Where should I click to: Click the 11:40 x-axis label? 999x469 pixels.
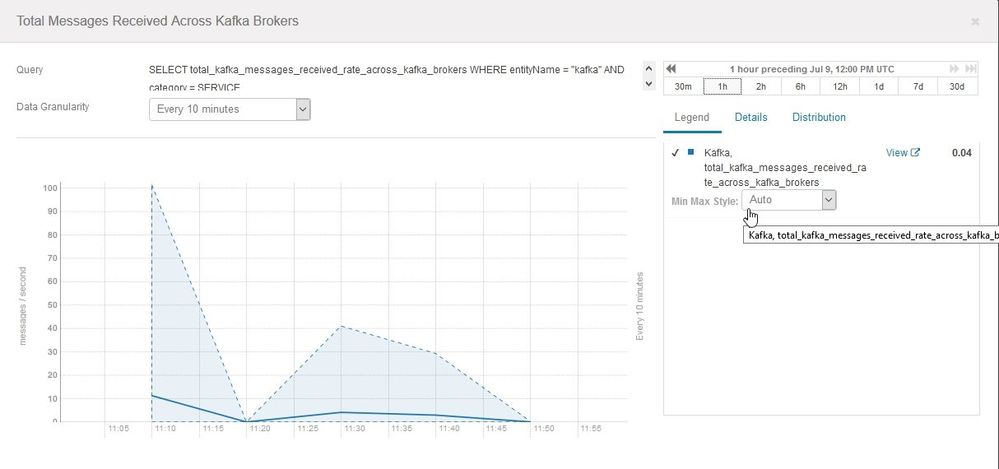pos(449,429)
